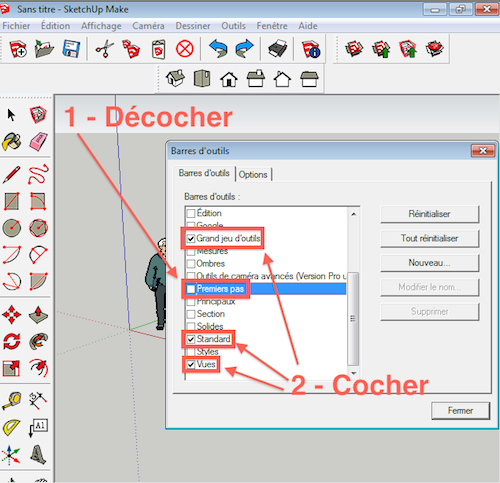Open the Aide menu
Image resolution: width=500 pixels, height=483 pixels.
point(308,26)
